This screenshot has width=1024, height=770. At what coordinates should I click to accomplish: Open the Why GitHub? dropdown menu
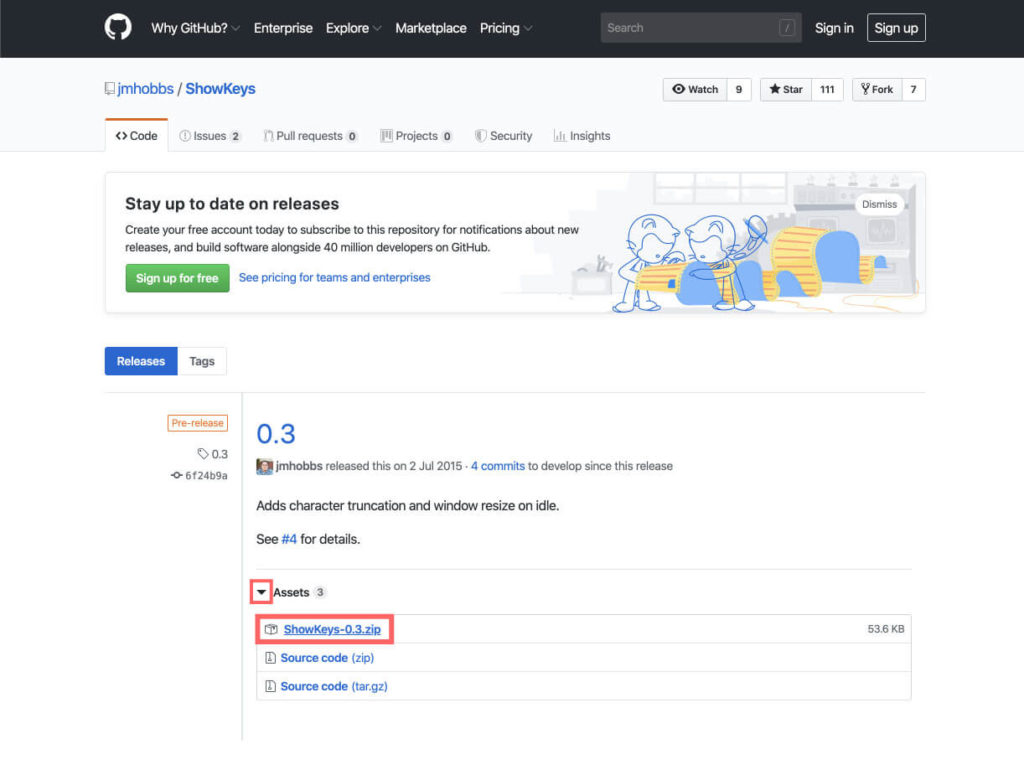195,28
